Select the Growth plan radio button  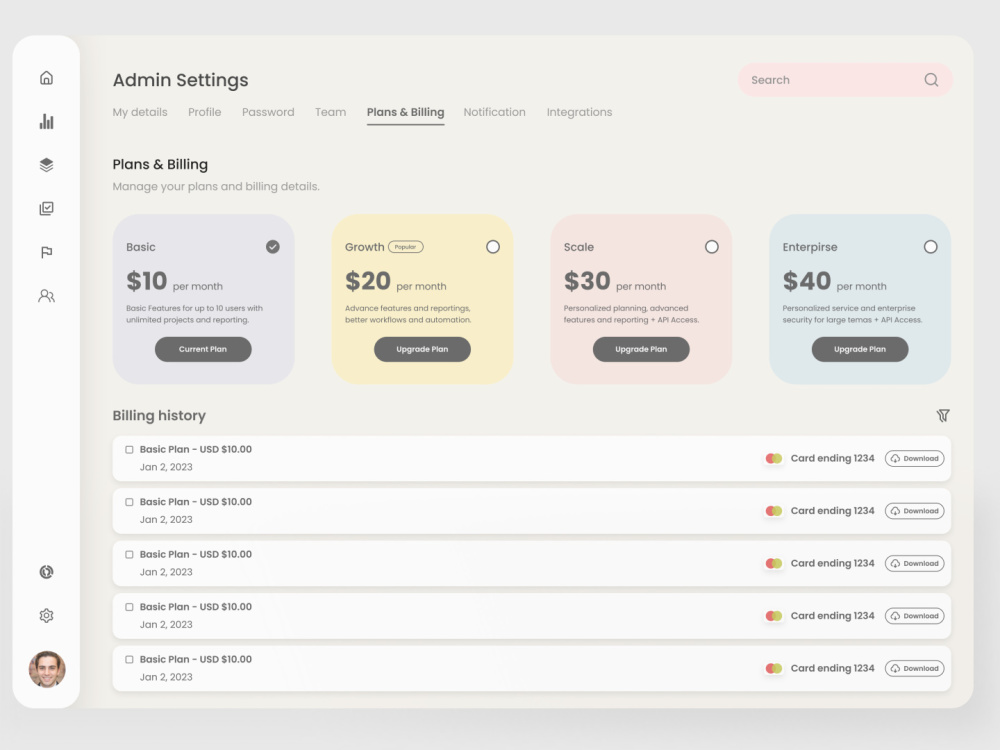[x=493, y=246]
